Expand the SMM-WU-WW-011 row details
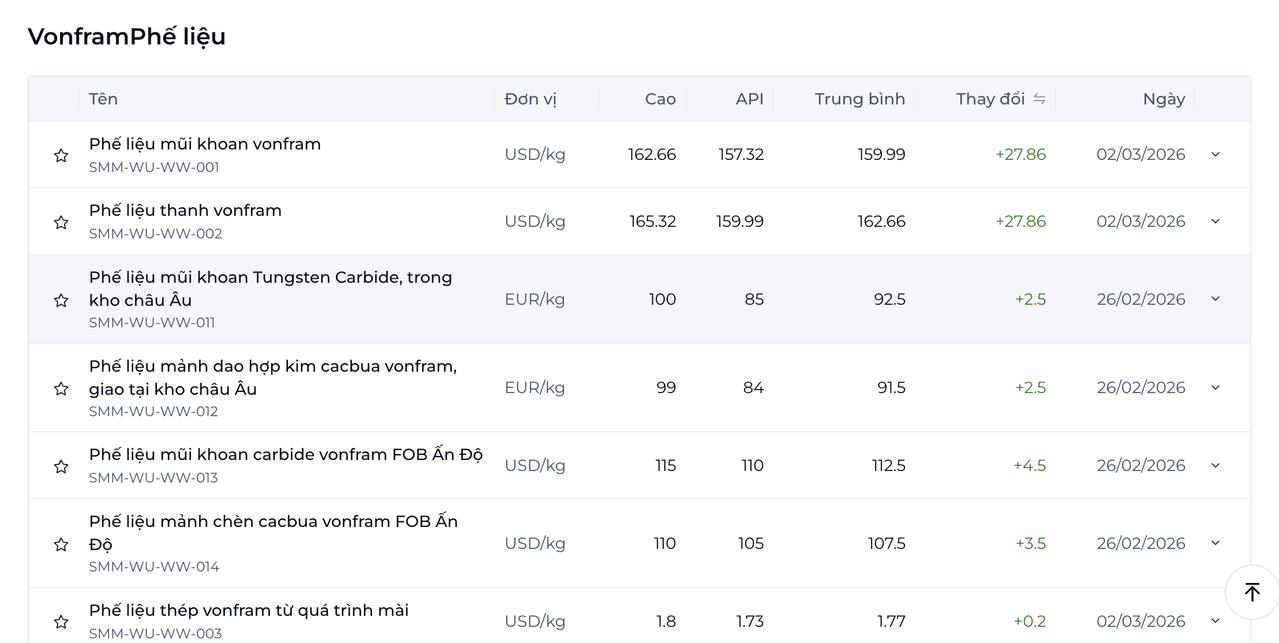The width and height of the screenshot is (1279, 643). (1215, 298)
